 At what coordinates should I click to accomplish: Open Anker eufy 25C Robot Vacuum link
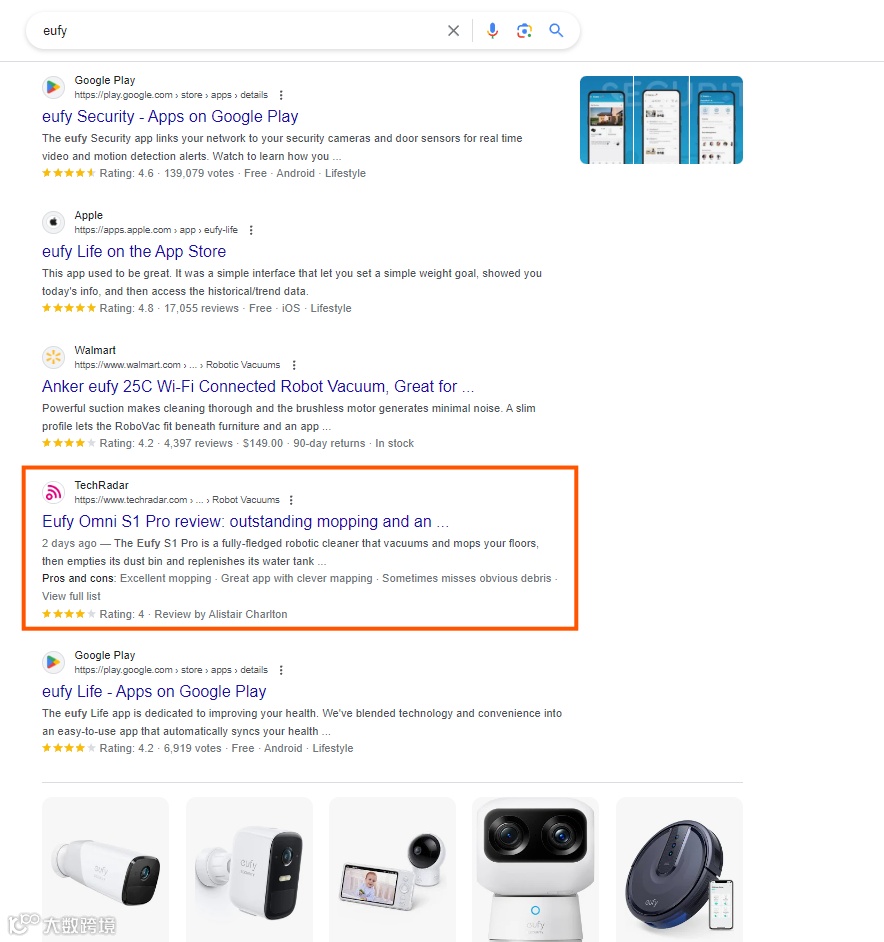point(258,386)
